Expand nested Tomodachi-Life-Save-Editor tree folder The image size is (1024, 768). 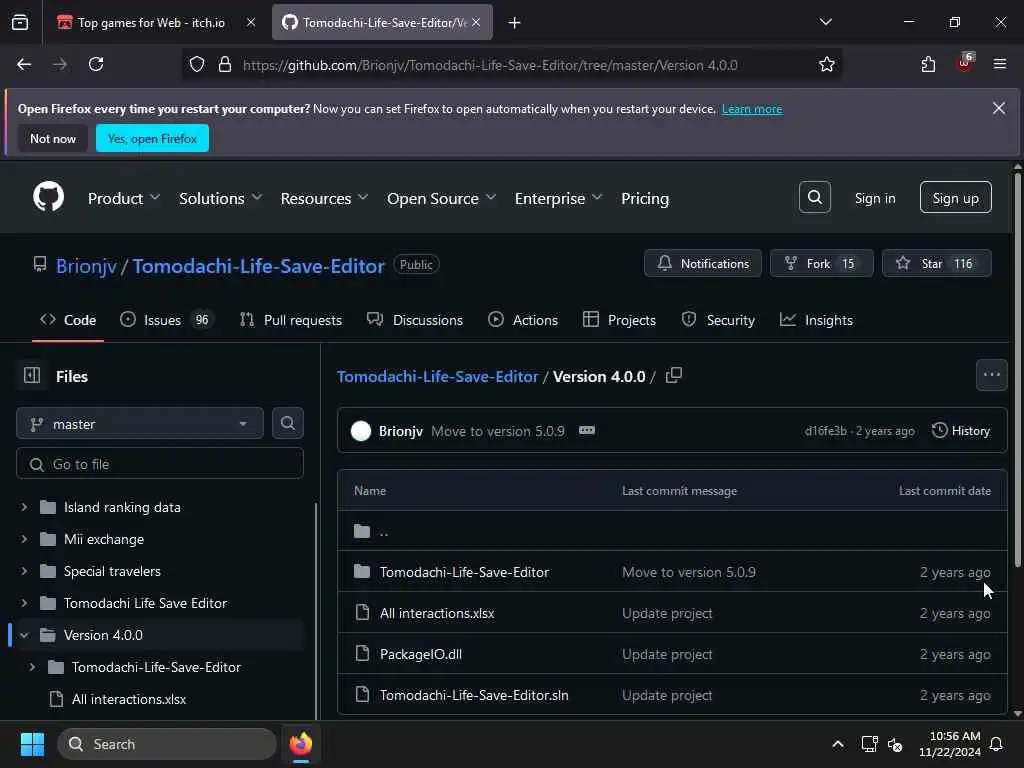[32, 667]
